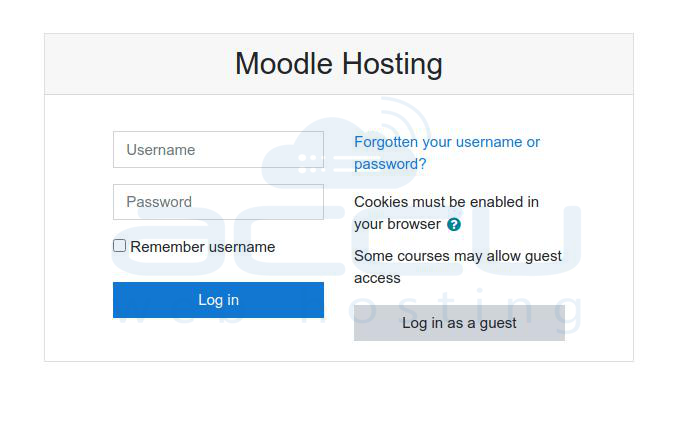Viewport: 692px width, 429px height.
Task: Click the Username placeholder text
Action: click(x=161, y=150)
